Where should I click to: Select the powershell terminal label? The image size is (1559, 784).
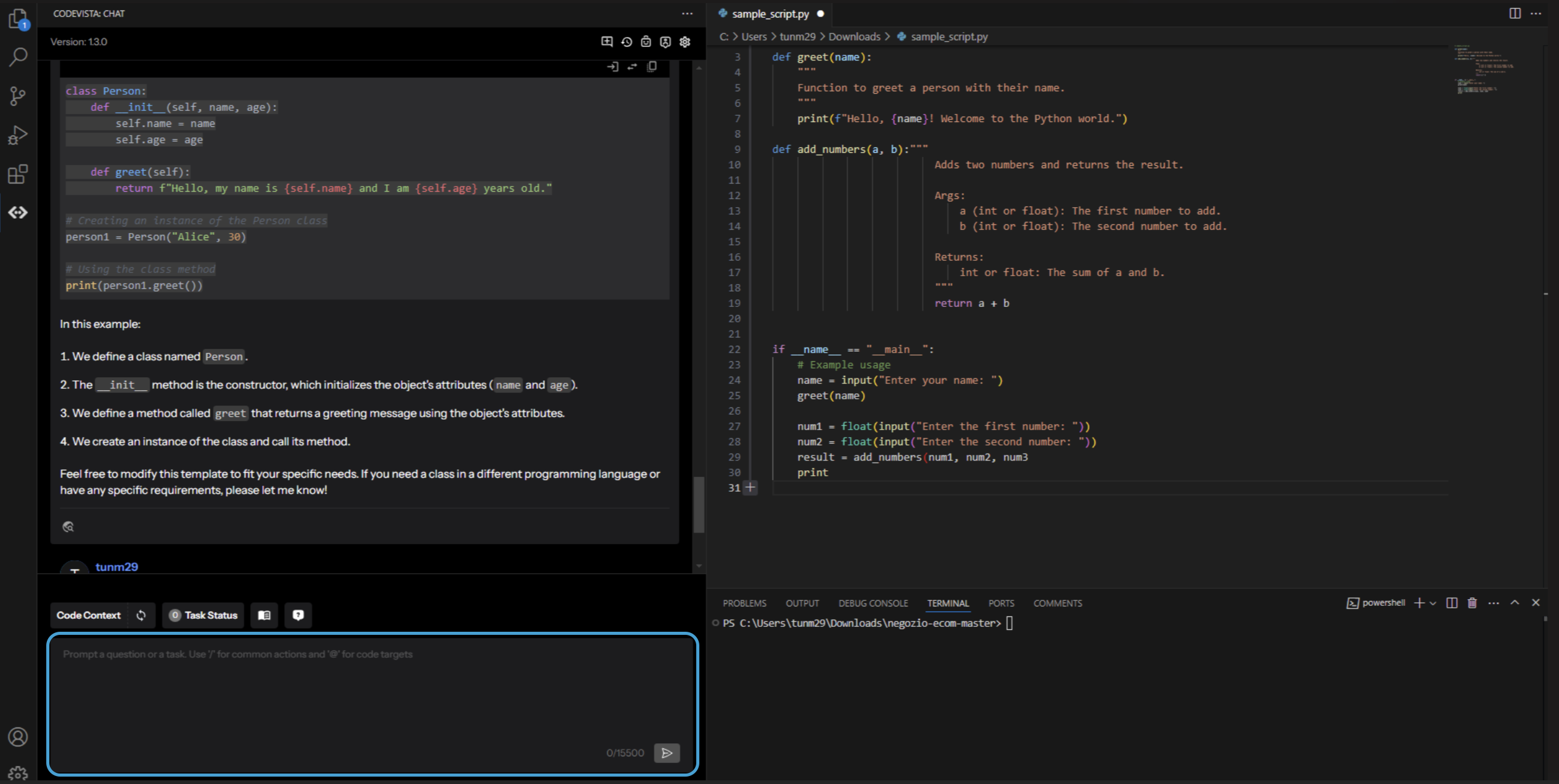[1376, 603]
